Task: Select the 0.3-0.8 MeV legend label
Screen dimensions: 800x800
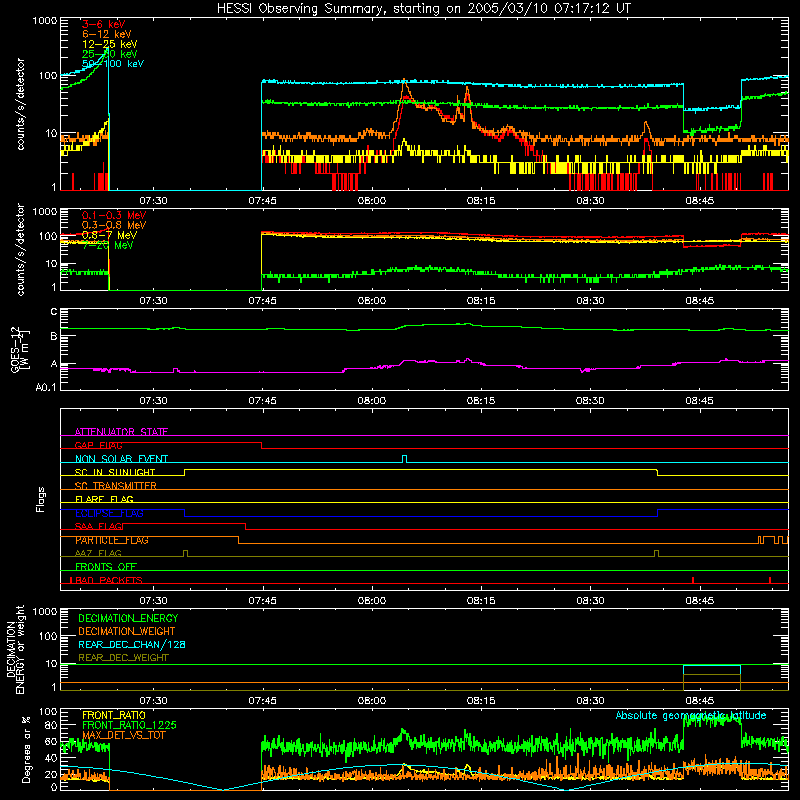Action: pyautogui.click(x=114, y=225)
